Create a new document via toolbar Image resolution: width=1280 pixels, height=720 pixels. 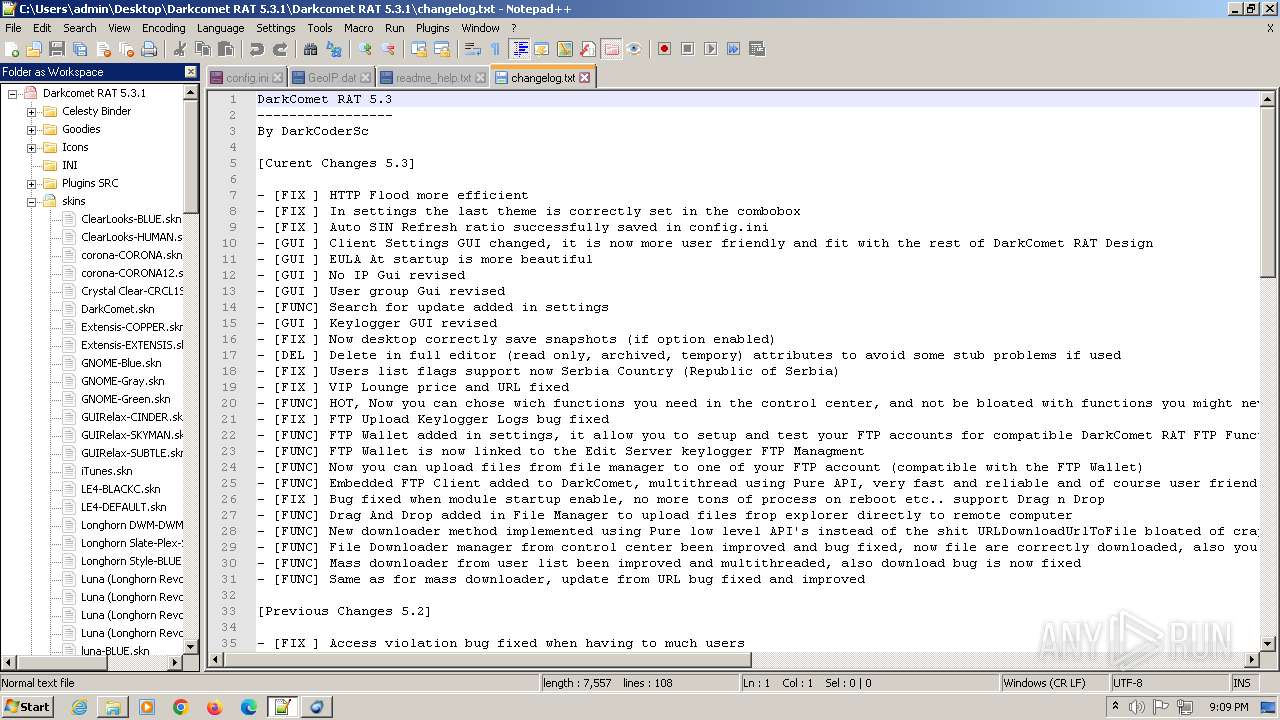pyautogui.click(x=13, y=49)
